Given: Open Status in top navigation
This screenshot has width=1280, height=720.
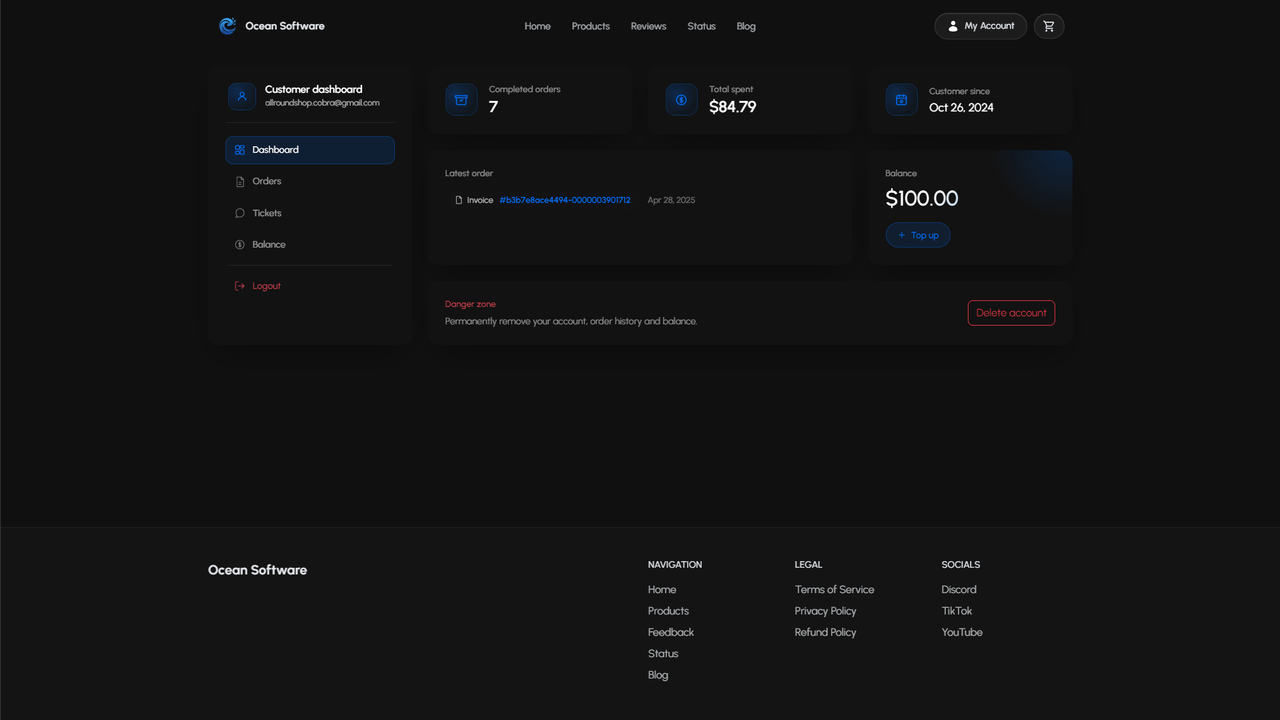Looking at the screenshot, I should 702,26.
